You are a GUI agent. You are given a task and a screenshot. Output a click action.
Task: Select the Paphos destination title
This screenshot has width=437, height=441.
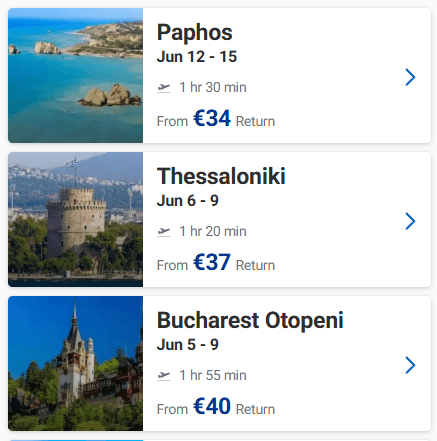pyautogui.click(x=195, y=33)
